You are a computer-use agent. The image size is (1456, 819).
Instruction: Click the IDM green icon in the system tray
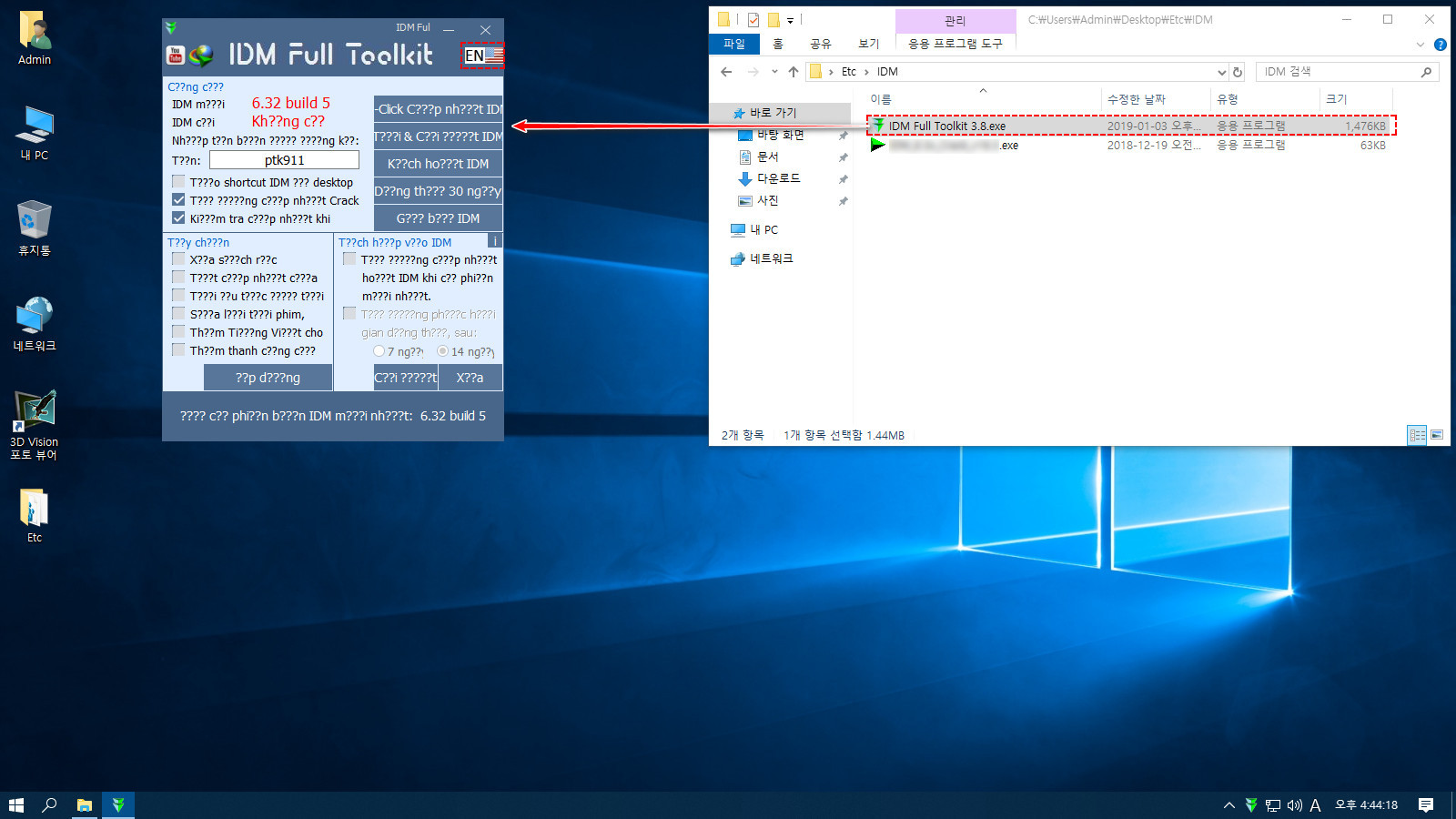click(1251, 805)
